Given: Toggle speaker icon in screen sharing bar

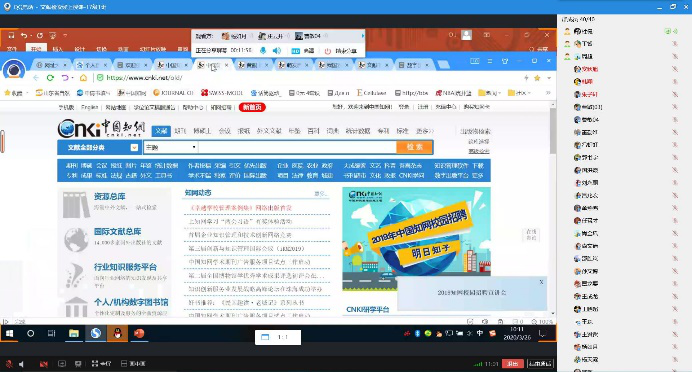Looking at the screenshot, I should tap(277, 51).
